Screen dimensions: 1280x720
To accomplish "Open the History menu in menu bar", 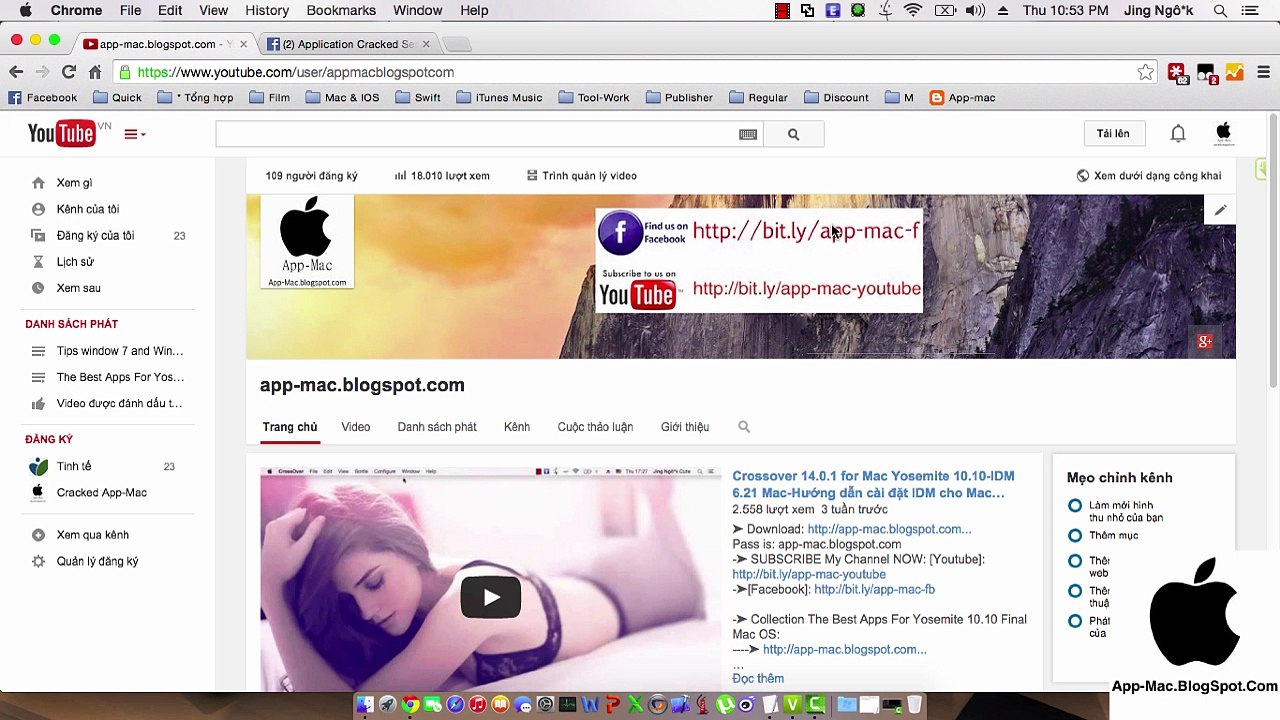I will [267, 10].
